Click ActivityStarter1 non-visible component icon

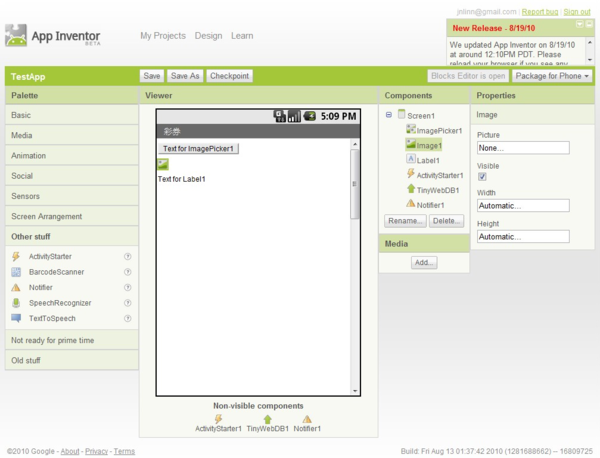pyautogui.click(x=218, y=419)
